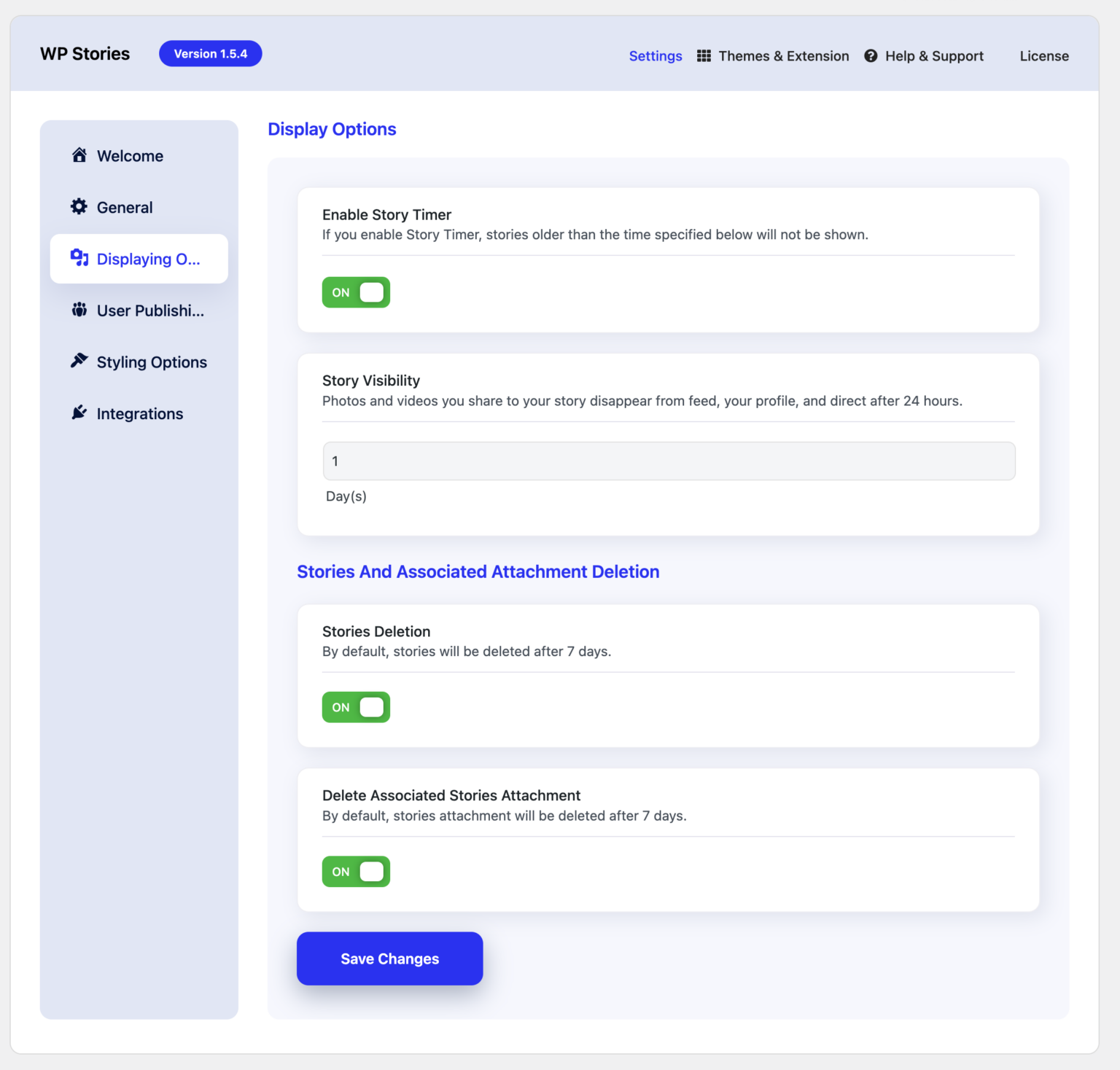Open Themes & Extension page
Viewport: 1120px width, 1070px height.
click(783, 55)
